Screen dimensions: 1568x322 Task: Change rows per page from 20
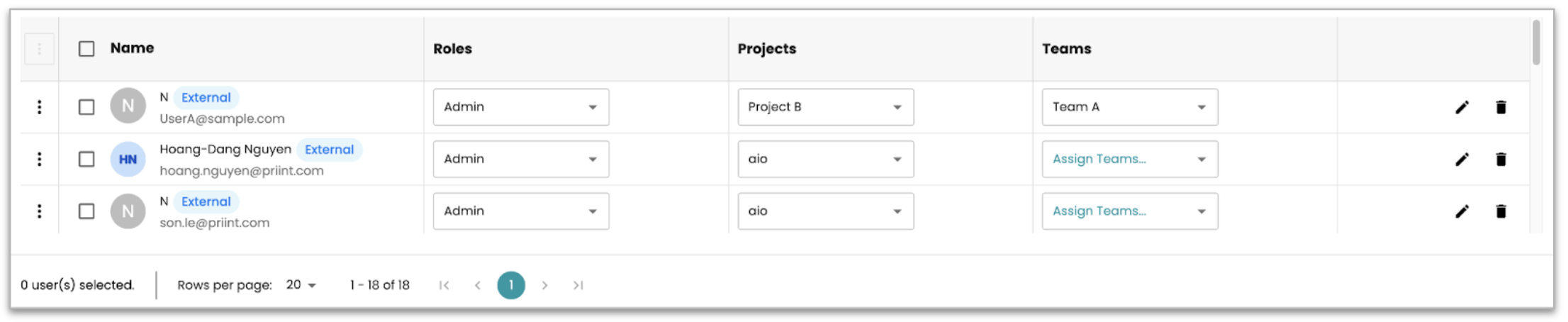(x=301, y=285)
